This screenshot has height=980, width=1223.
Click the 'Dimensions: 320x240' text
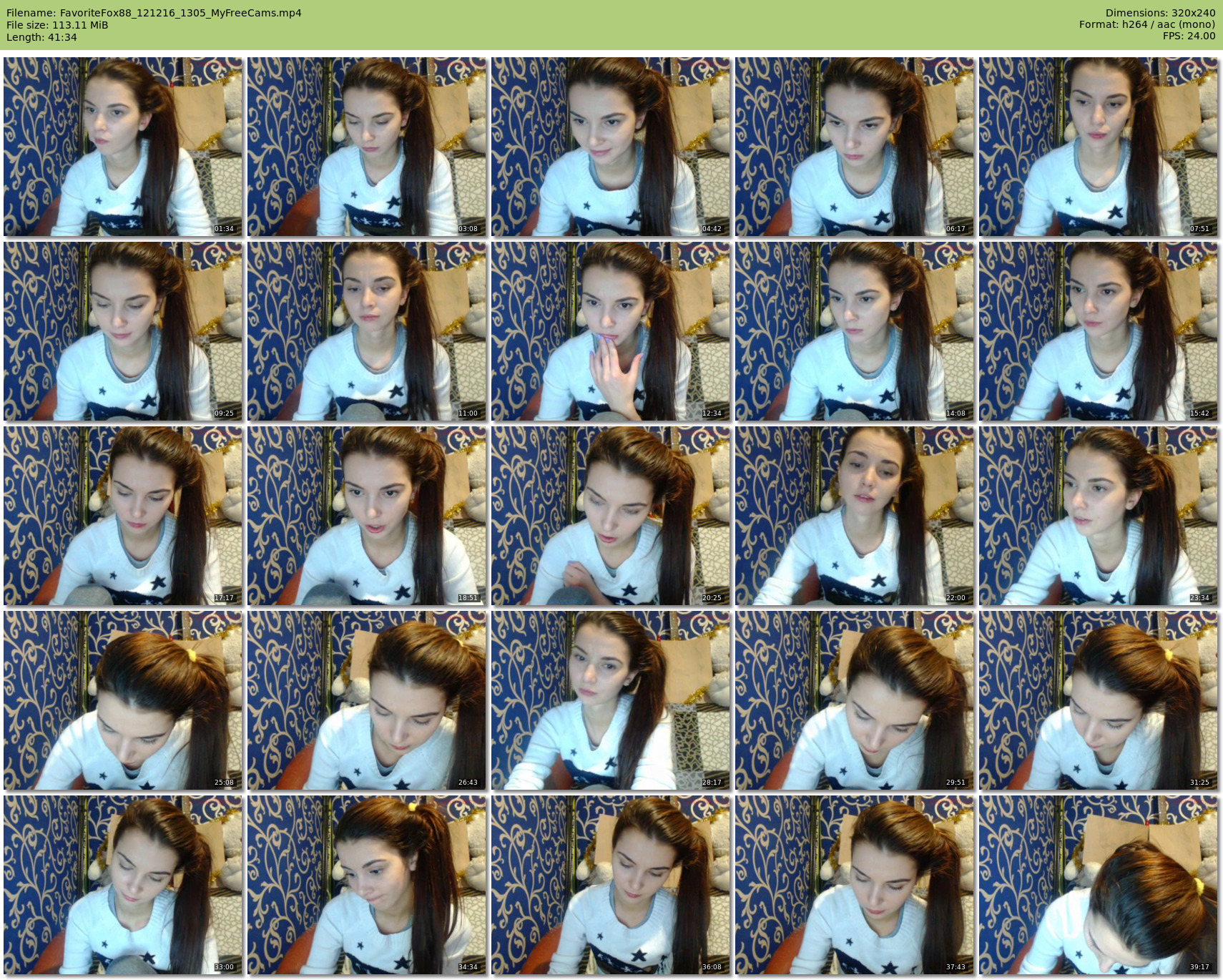1160,13
